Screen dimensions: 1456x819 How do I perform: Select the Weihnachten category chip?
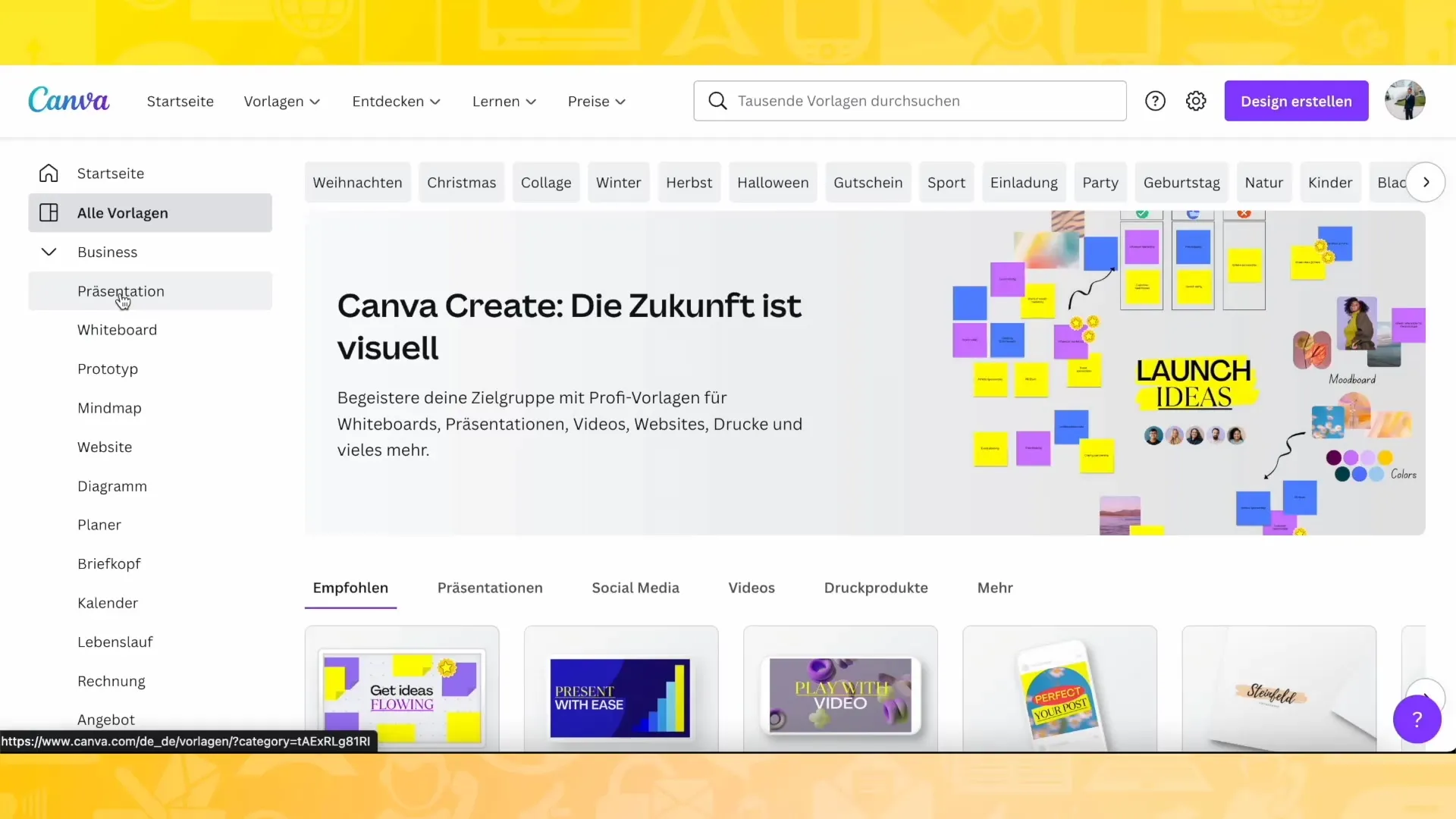click(357, 182)
